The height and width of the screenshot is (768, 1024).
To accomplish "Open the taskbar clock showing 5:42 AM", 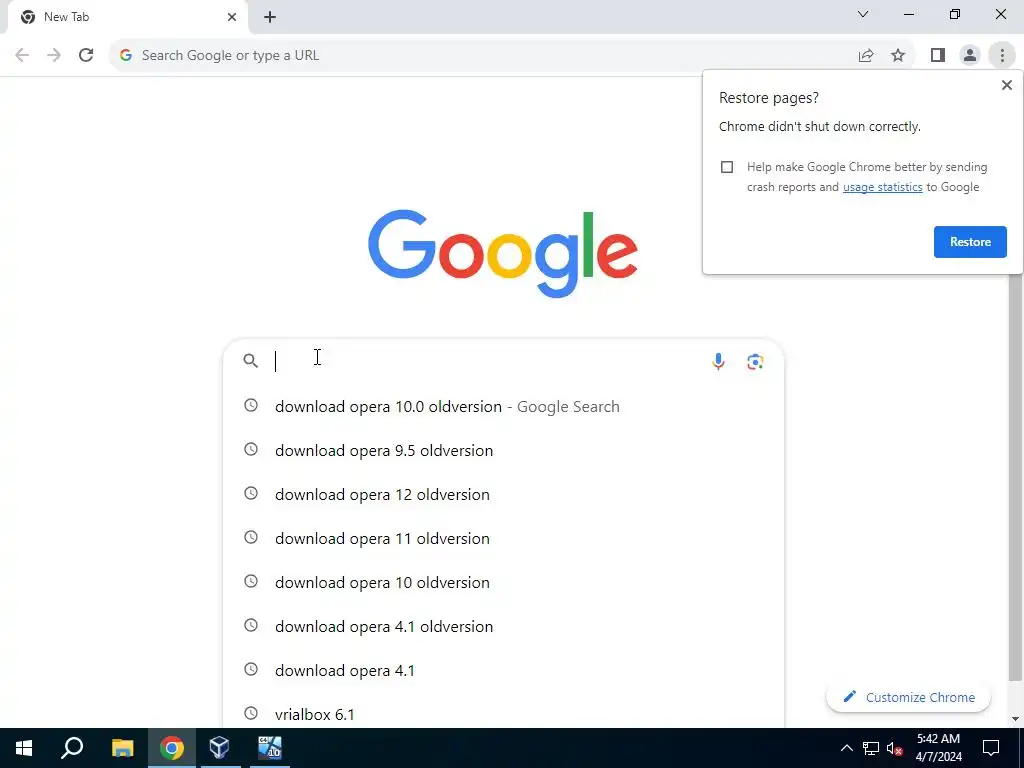I will 938,748.
